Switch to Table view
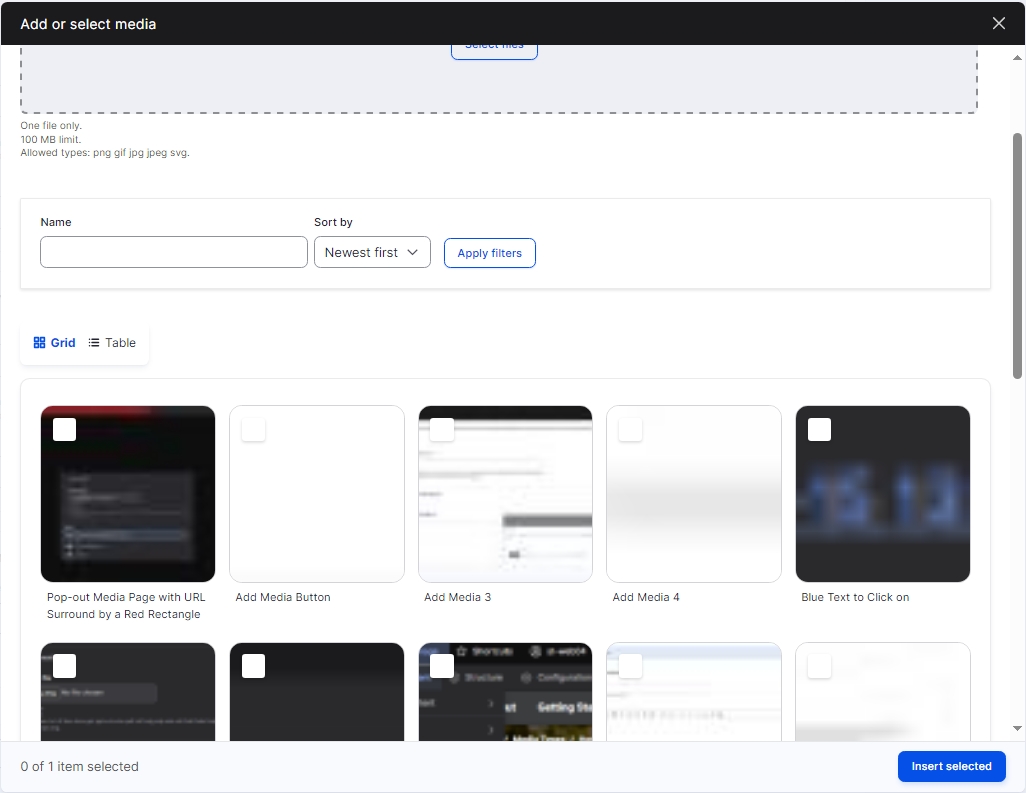This screenshot has height=793, width=1026. [x=112, y=343]
